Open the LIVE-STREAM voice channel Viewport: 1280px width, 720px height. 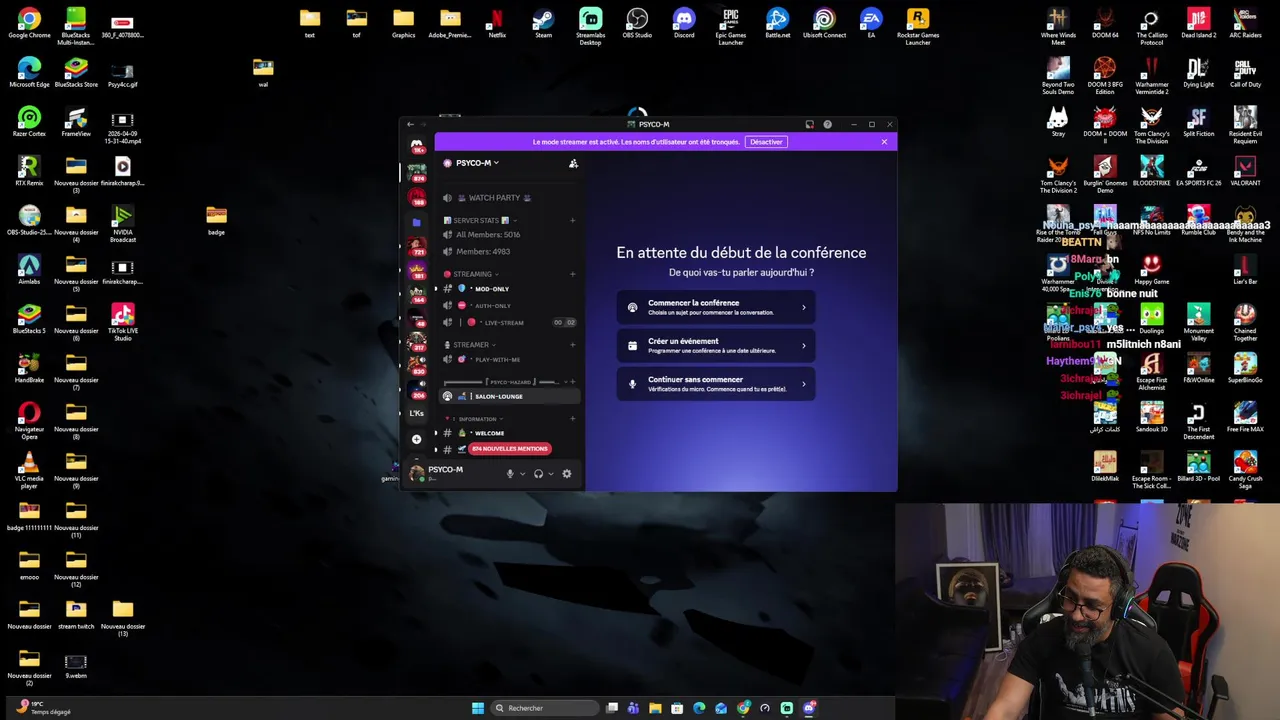509,323
